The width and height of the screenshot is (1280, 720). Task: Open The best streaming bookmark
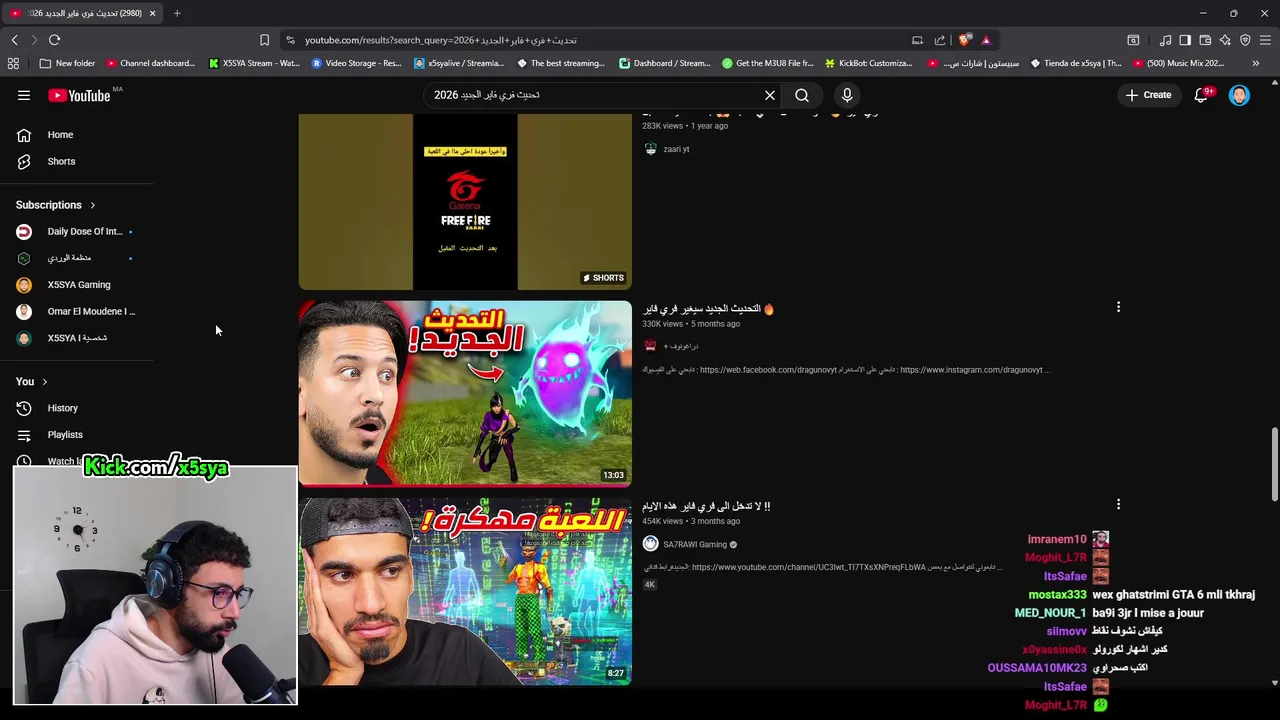tap(561, 63)
